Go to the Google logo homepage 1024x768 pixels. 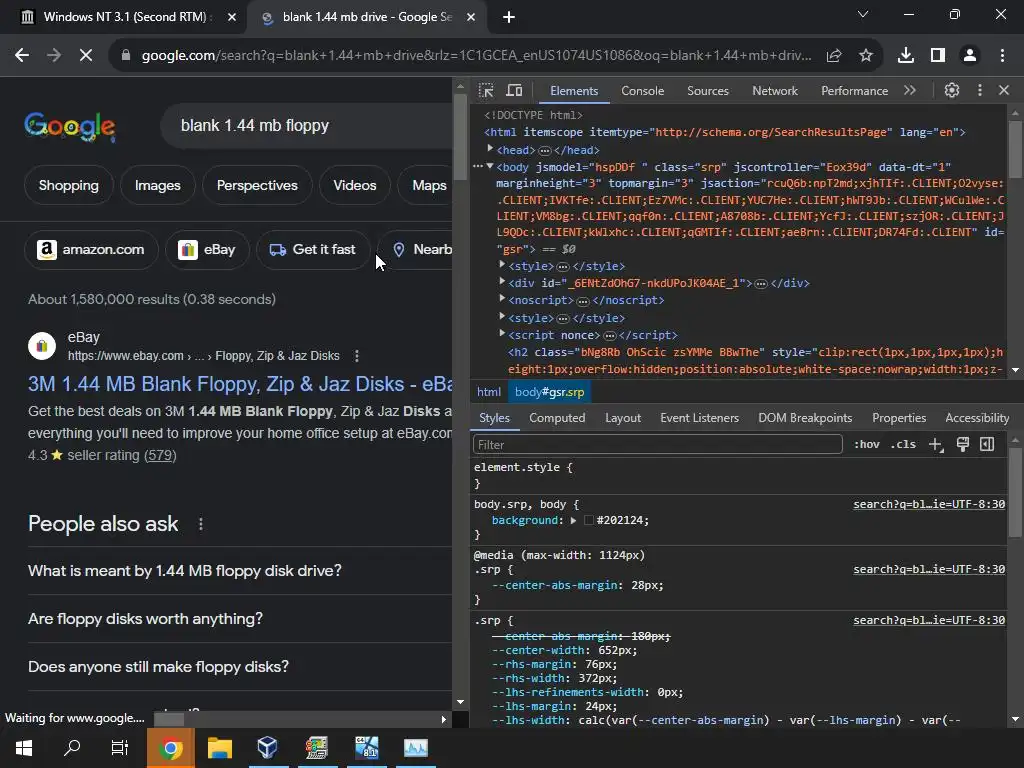click(70, 126)
